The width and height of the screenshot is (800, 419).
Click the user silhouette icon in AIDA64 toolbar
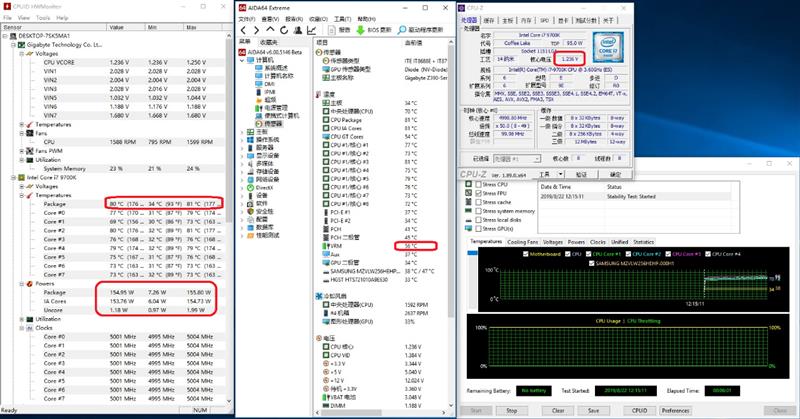pyautogui.click(x=298, y=30)
